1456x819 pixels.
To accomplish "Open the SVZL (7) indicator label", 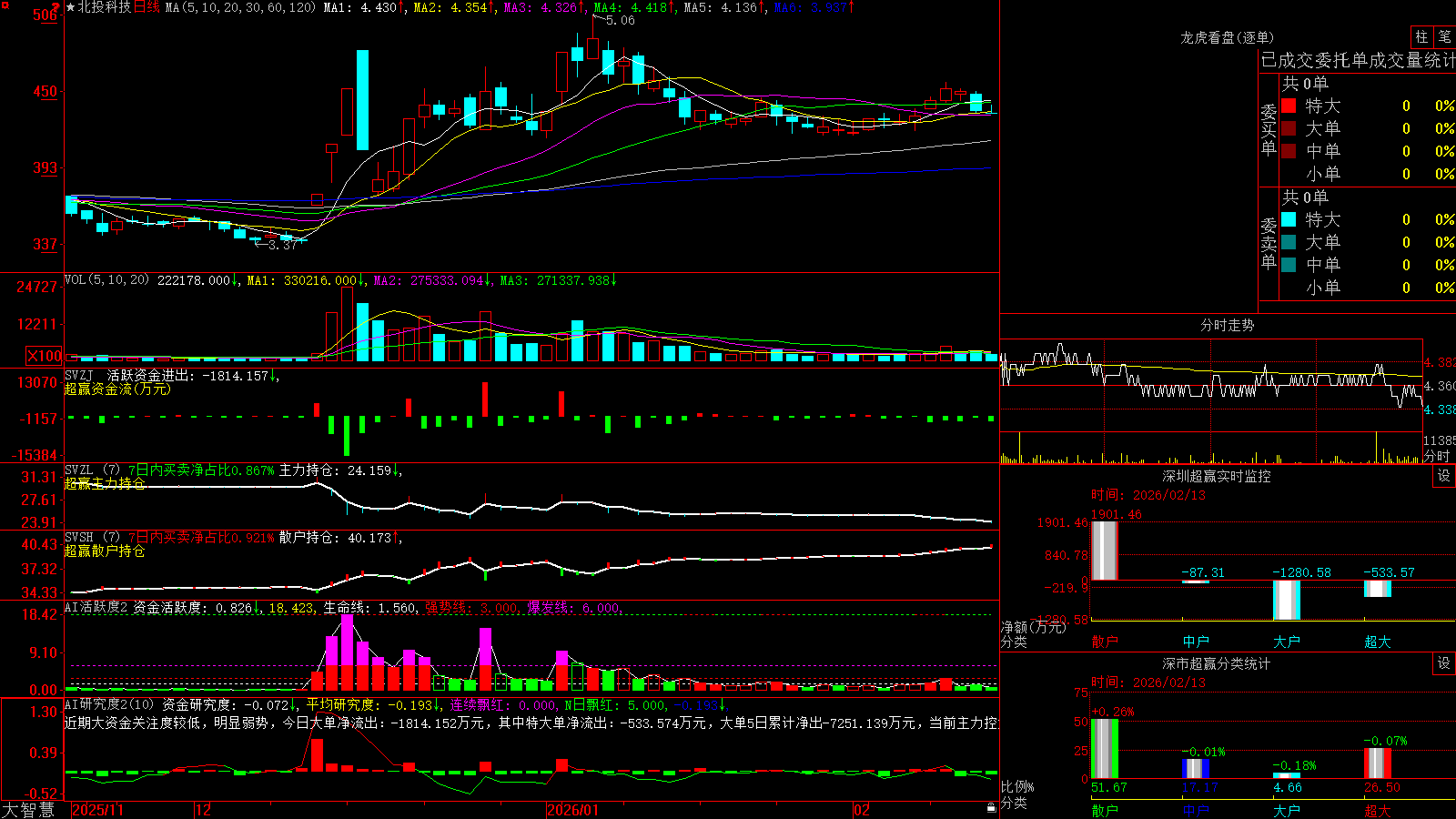I will 92,470.
